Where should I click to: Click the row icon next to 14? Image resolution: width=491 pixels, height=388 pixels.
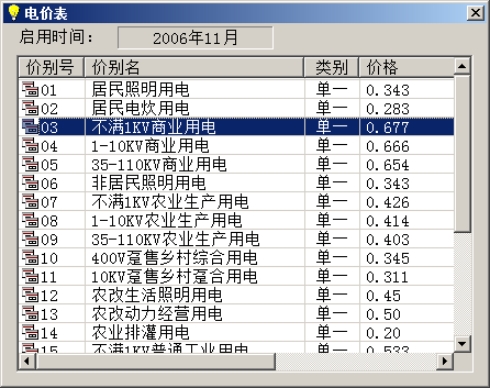click(x=30, y=332)
